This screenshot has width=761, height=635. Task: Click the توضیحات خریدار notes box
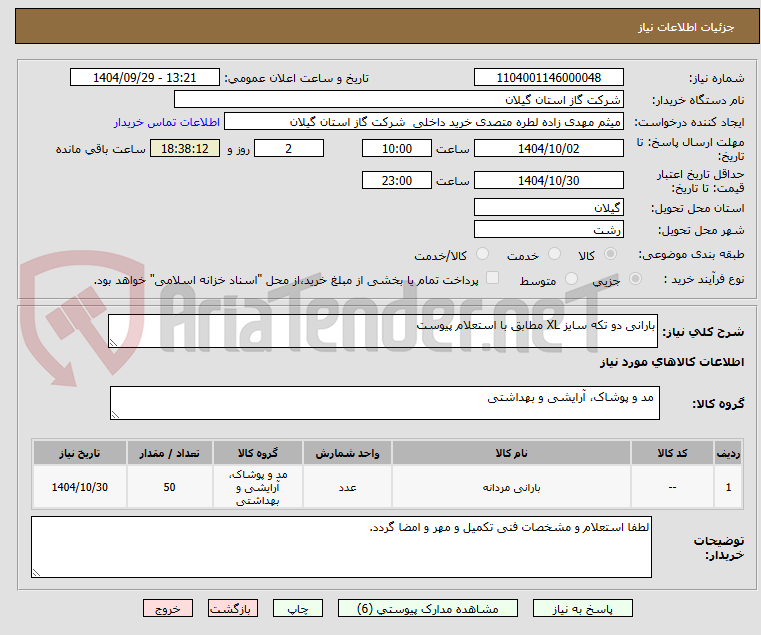pos(341,547)
